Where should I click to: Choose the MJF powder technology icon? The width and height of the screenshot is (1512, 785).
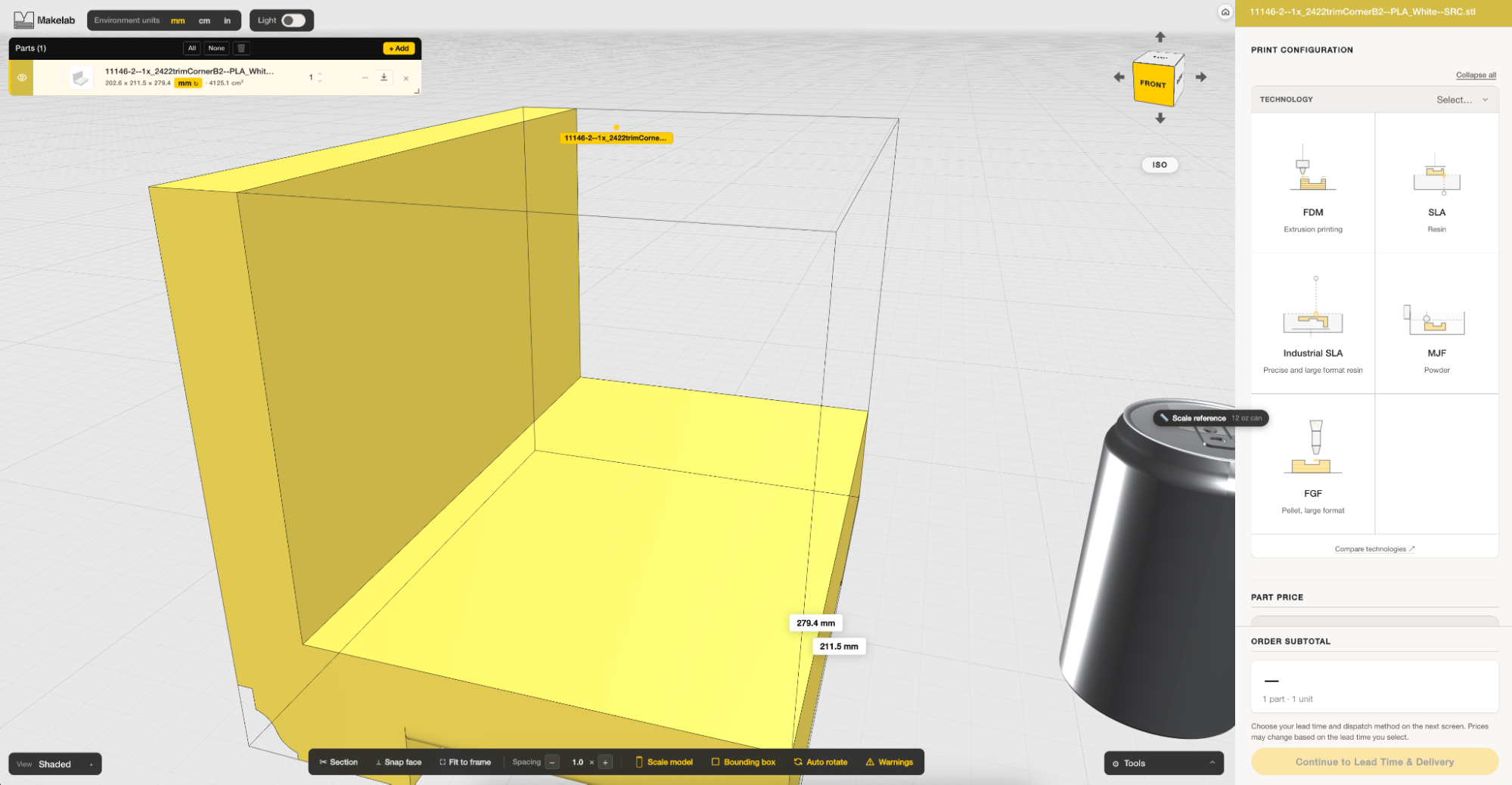click(1435, 319)
